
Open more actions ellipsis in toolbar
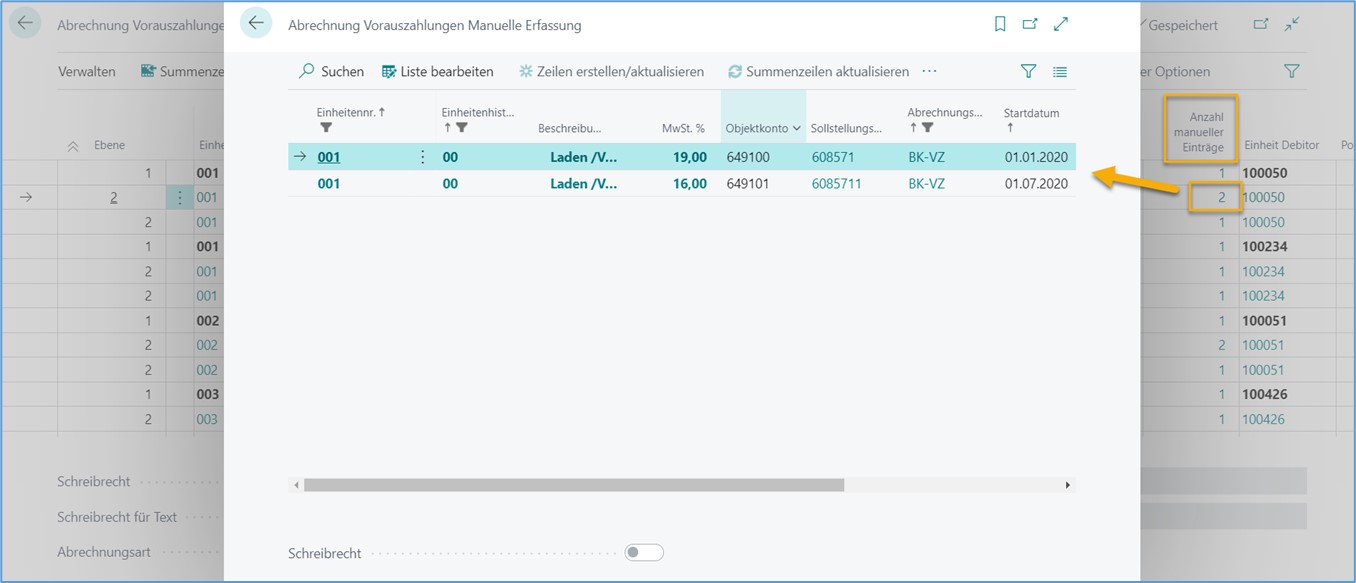coord(930,71)
